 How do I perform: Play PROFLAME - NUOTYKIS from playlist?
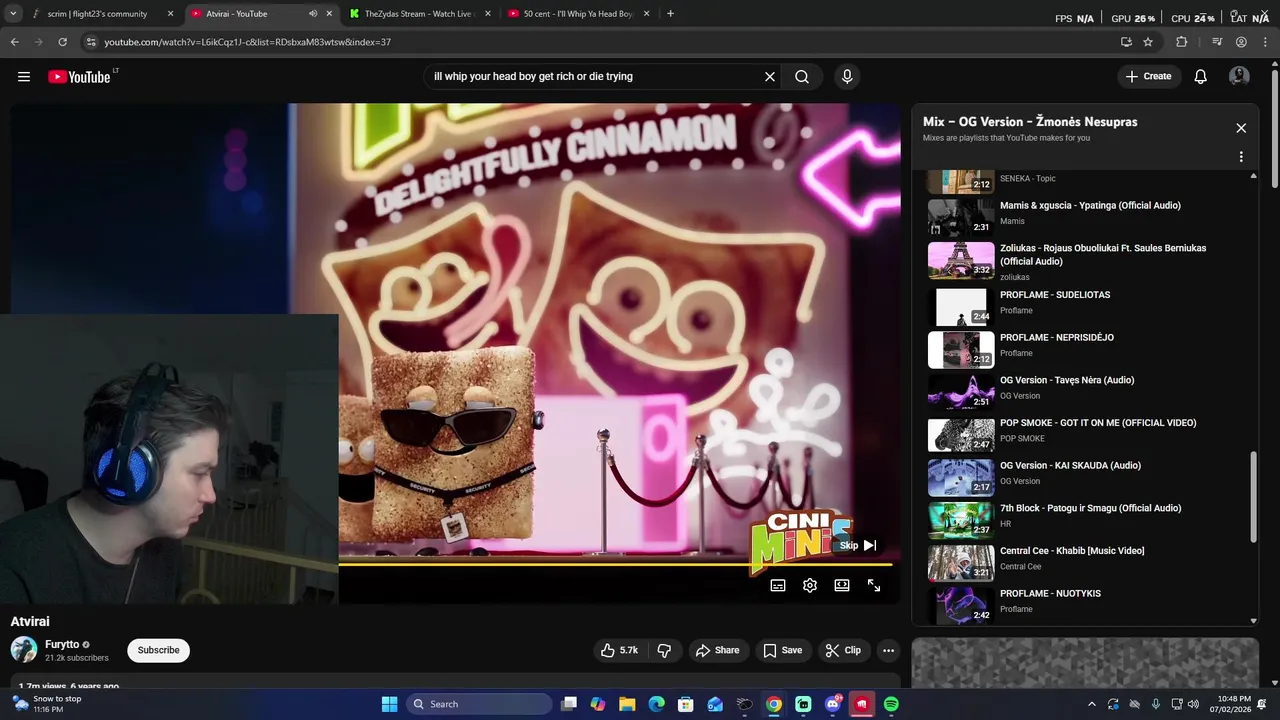[x=1085, y=604]
